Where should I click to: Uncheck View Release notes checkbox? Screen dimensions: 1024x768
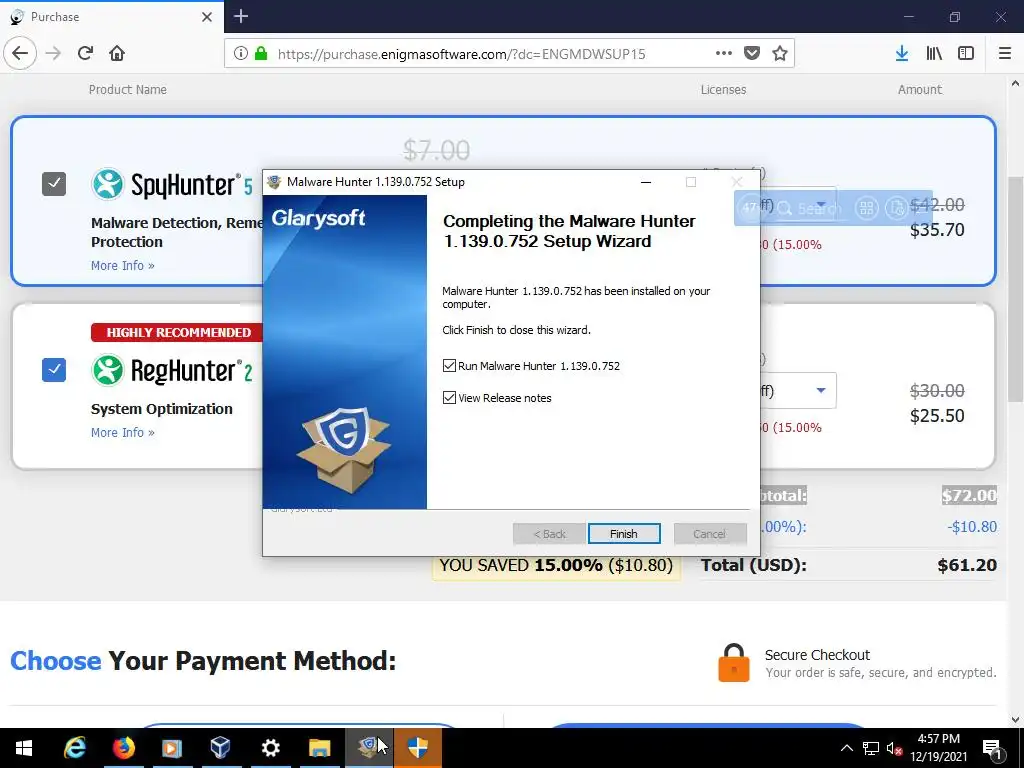[449, 398]
